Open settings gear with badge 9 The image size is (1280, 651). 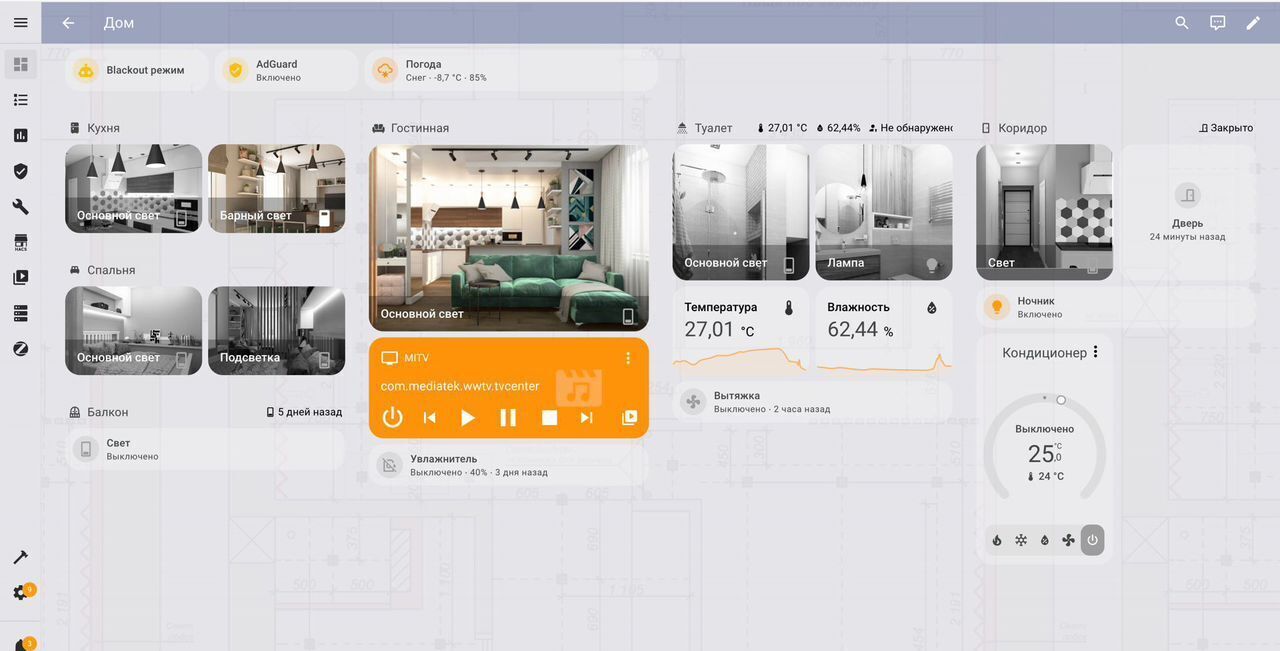[21, 593]
